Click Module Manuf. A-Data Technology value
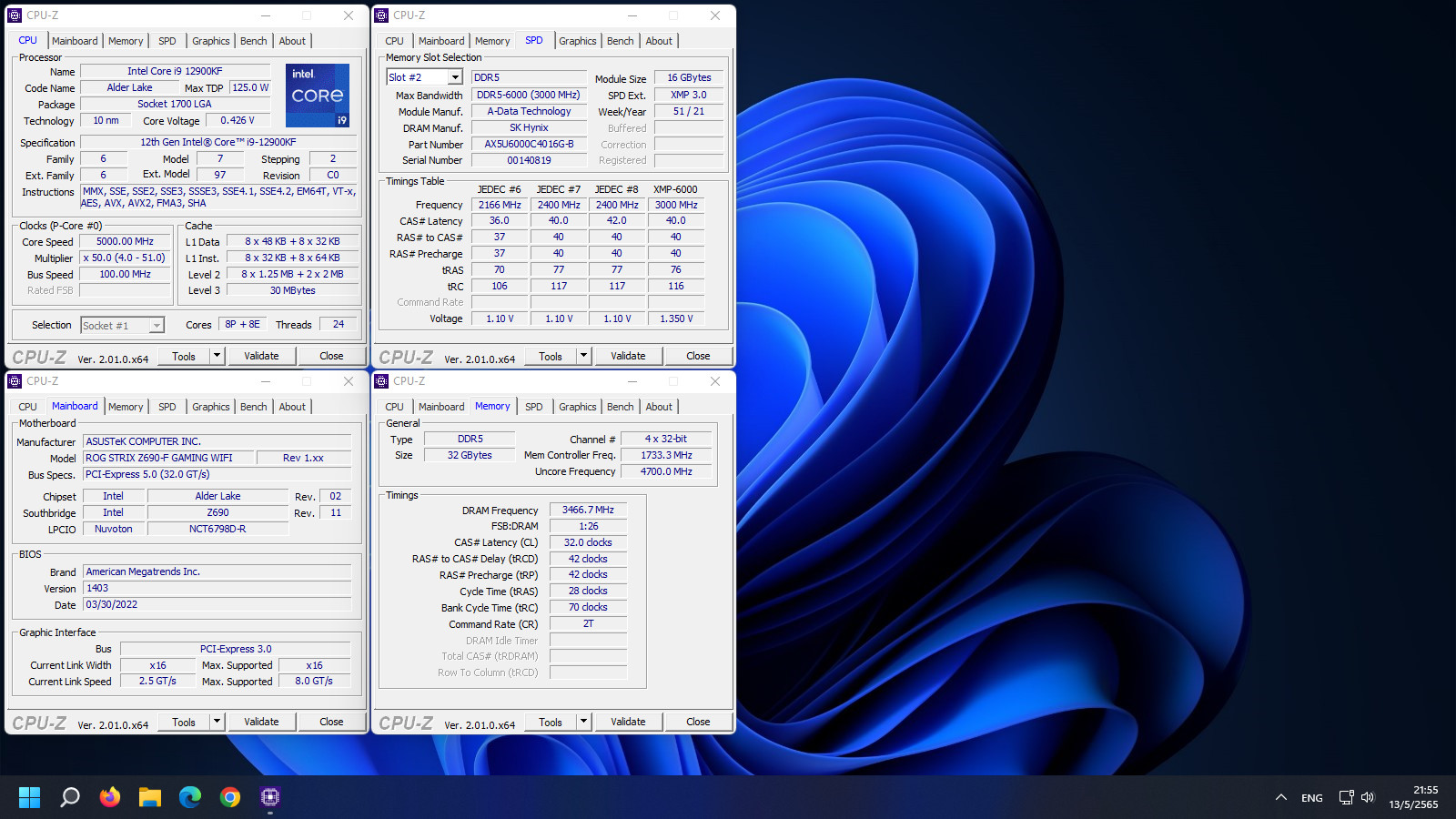Viewport: 1456px width, 819px height. tap(529, 111)
